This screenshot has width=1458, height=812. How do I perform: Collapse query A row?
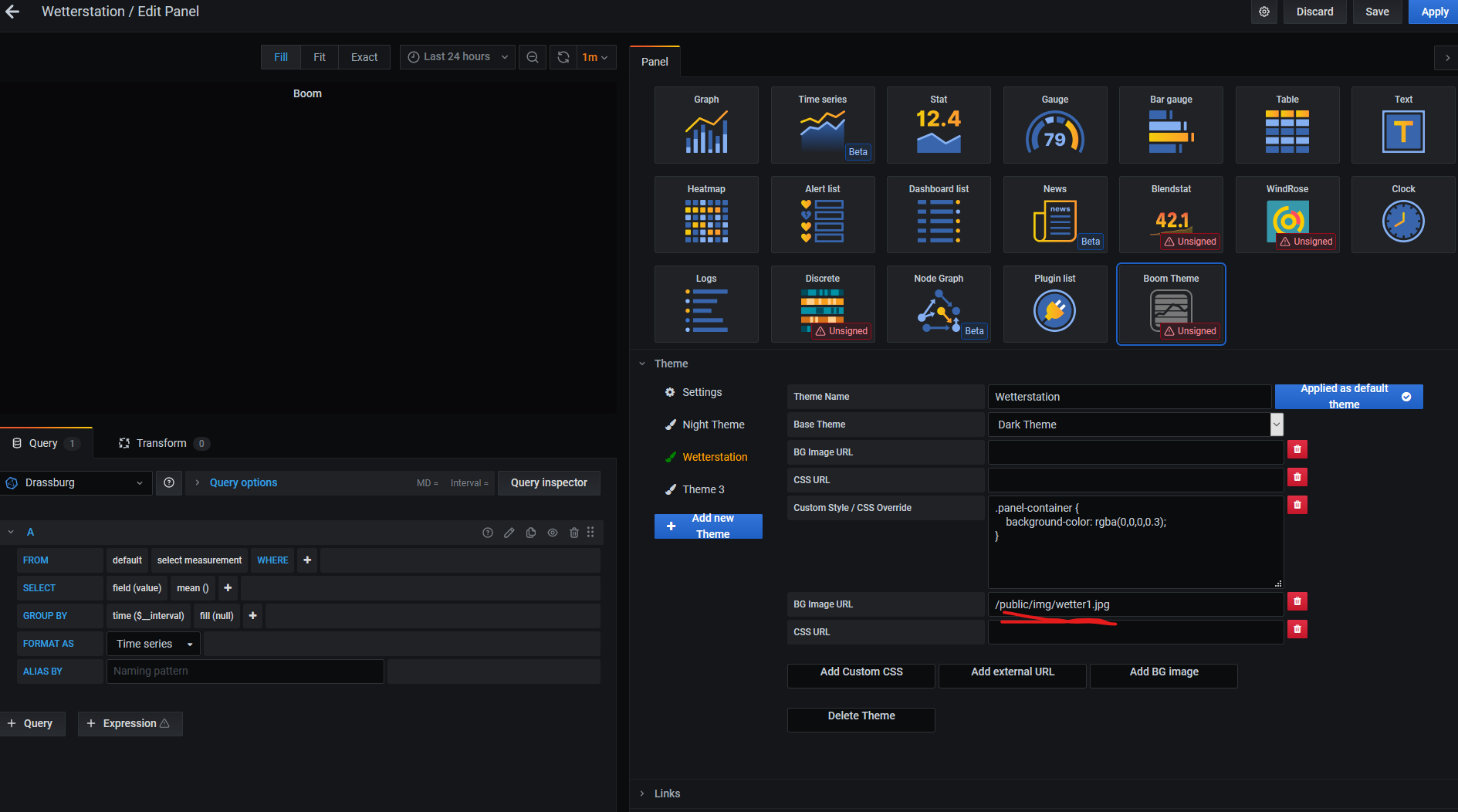pyautogui.click(x=11, y=533)
